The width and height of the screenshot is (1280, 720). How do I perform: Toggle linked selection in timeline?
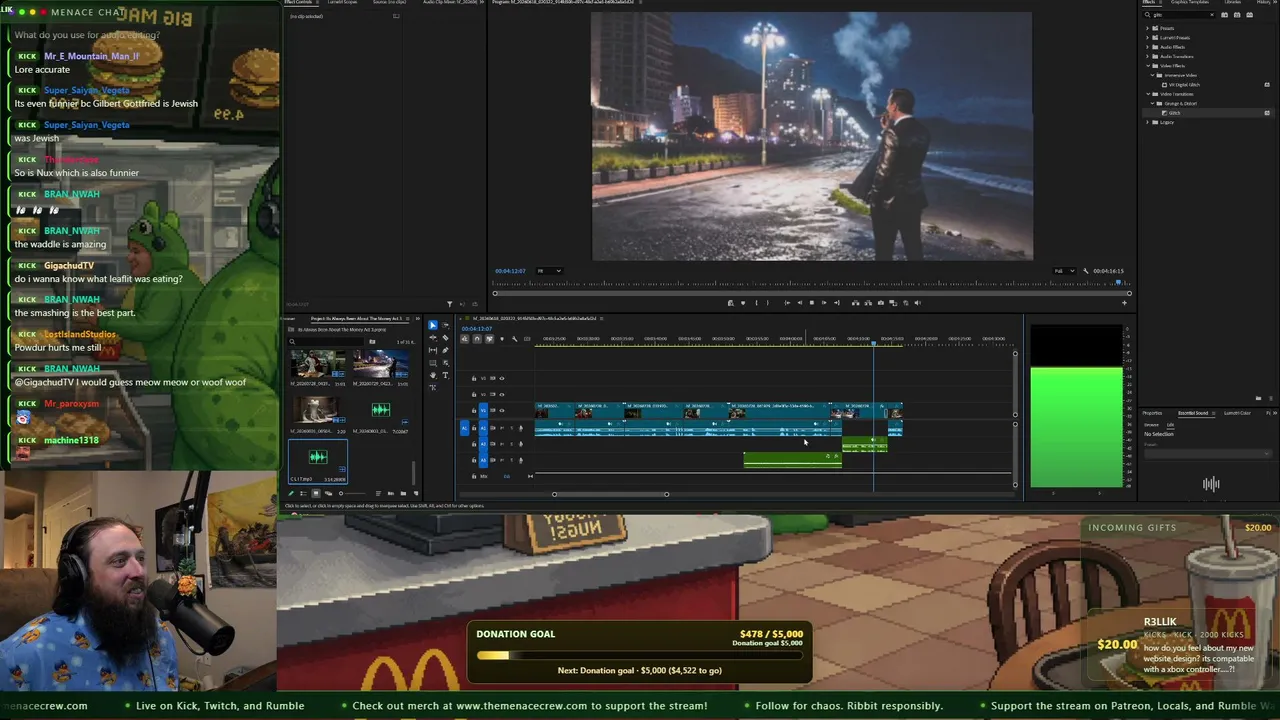(x=489, y=339)
